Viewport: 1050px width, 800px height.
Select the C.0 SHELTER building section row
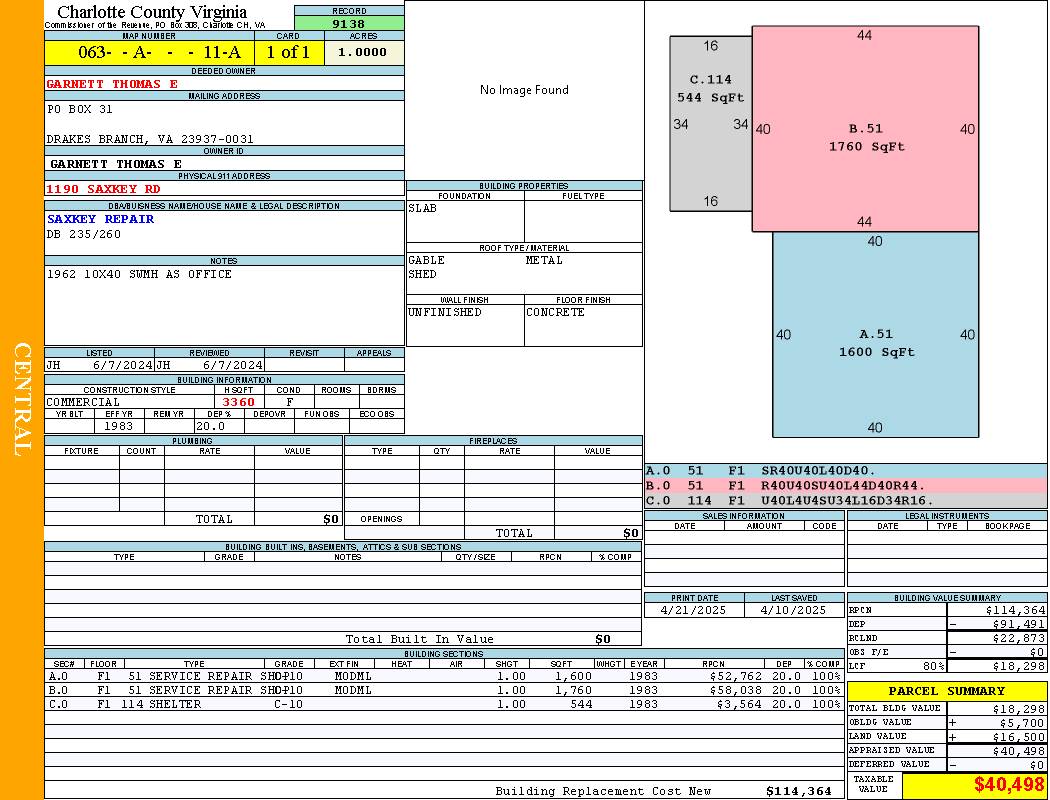pos(443,704)
